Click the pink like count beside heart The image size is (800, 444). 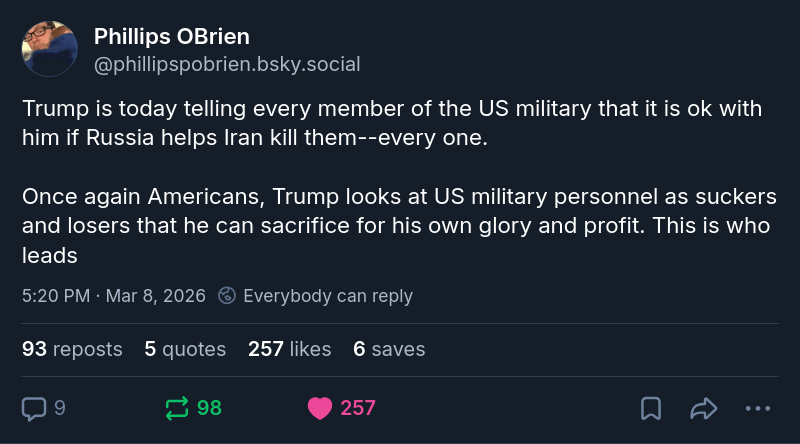358,408
